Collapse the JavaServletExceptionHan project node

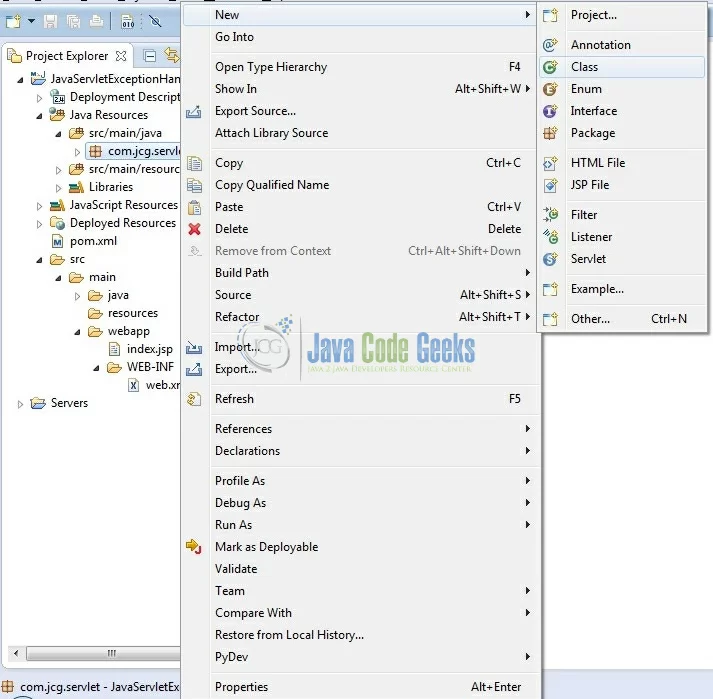click(x=20, y=80)
